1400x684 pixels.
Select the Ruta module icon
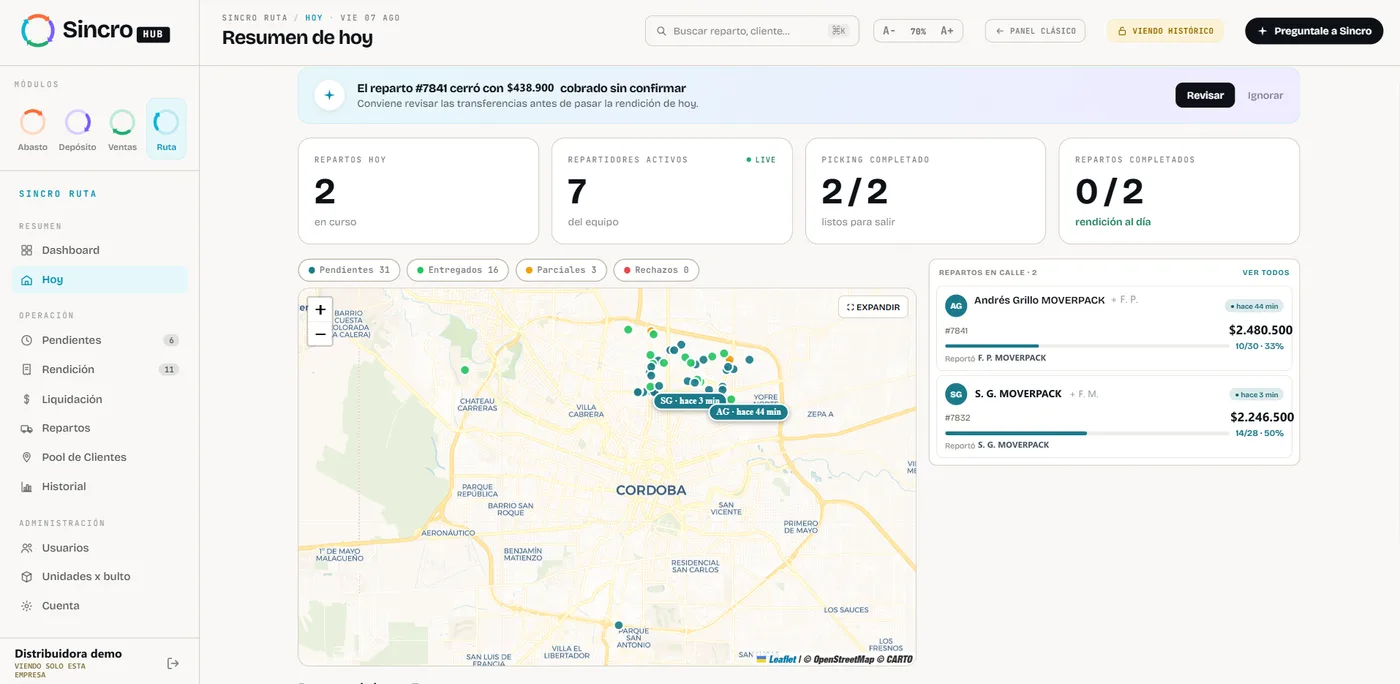click(166, 123)
